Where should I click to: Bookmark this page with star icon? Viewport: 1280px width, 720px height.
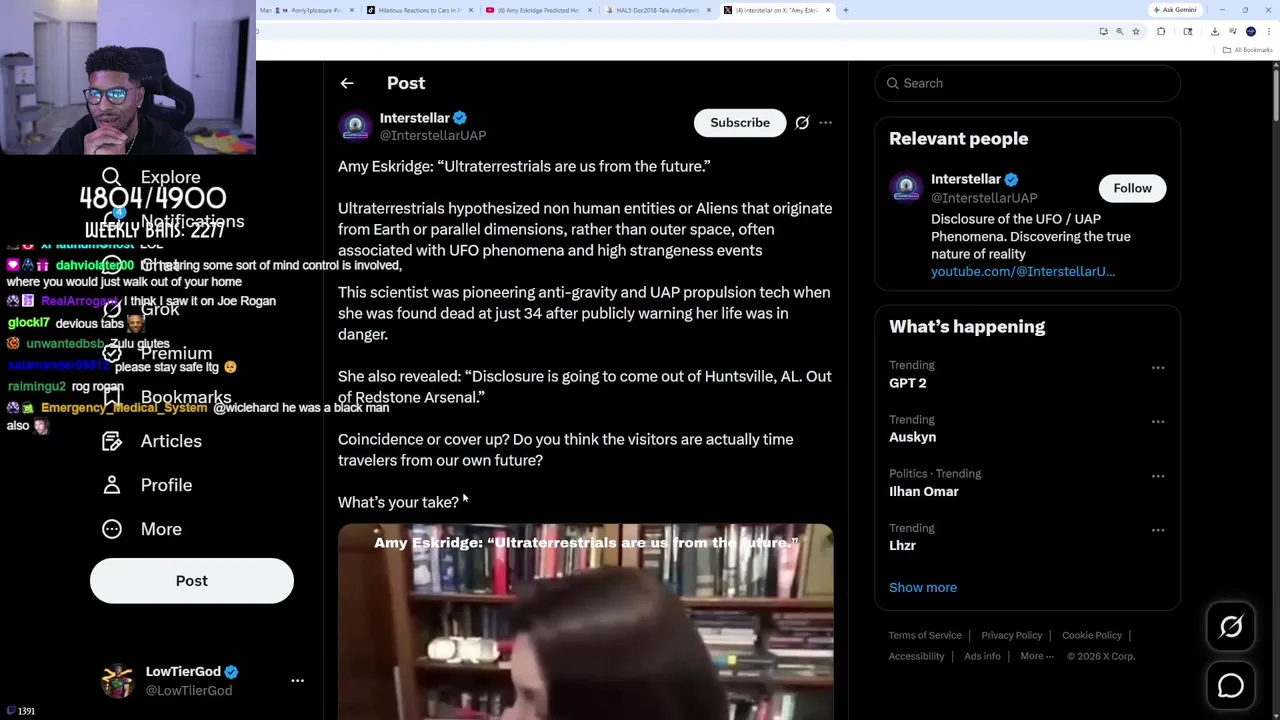click(1136, 32)
